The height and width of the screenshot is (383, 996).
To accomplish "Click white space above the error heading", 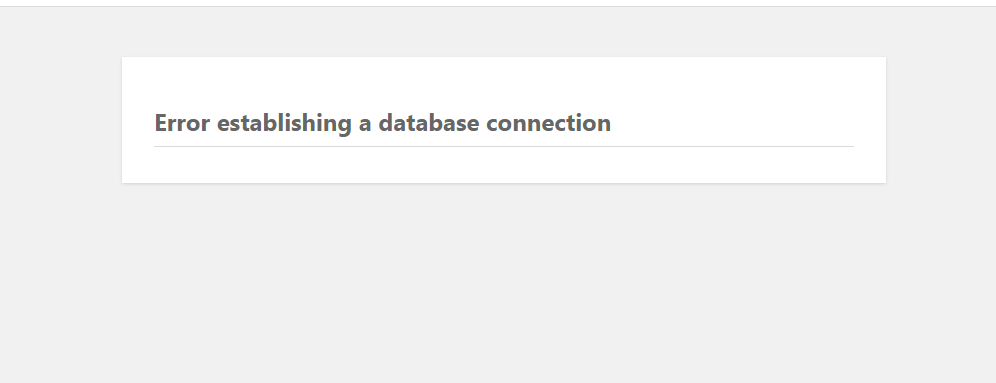I will 504,83.
